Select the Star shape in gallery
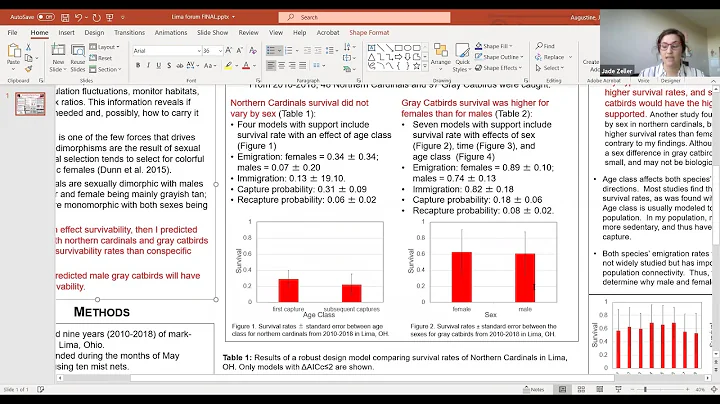 [416, 66]
